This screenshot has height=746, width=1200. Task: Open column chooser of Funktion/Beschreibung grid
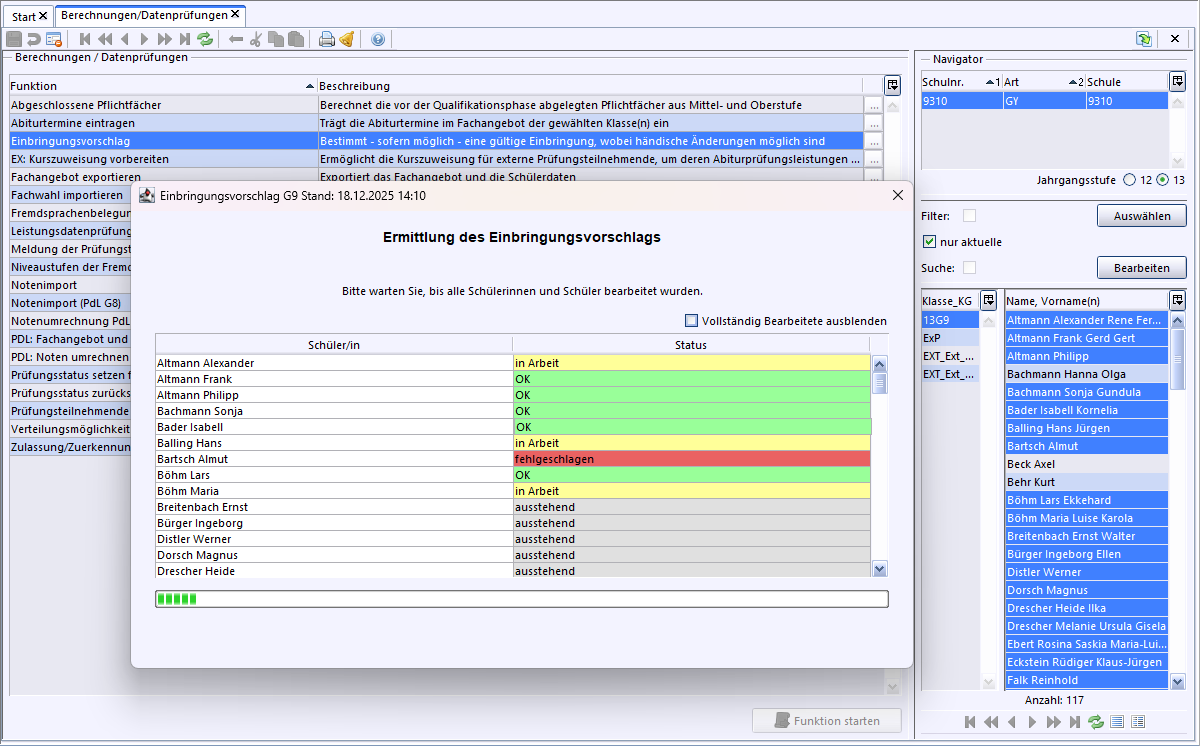pos(892,86)
